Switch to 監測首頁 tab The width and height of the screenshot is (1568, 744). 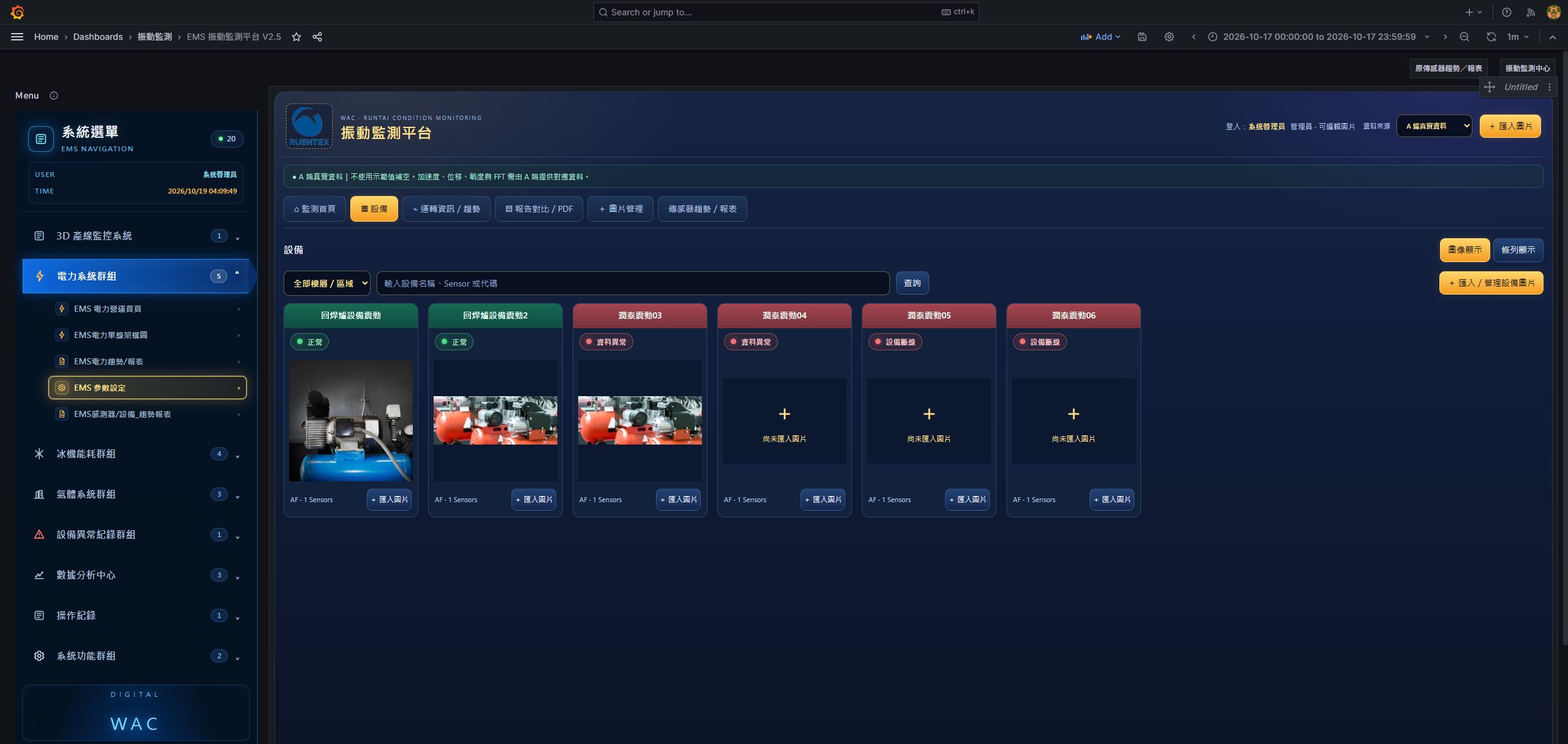[x=315, y=209]
